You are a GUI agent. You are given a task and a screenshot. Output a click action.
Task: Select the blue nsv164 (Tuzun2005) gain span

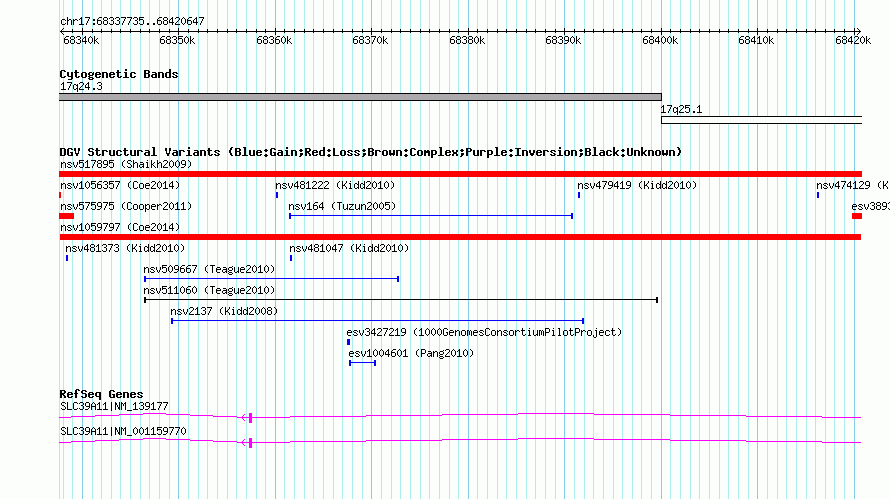coord(431,216)
